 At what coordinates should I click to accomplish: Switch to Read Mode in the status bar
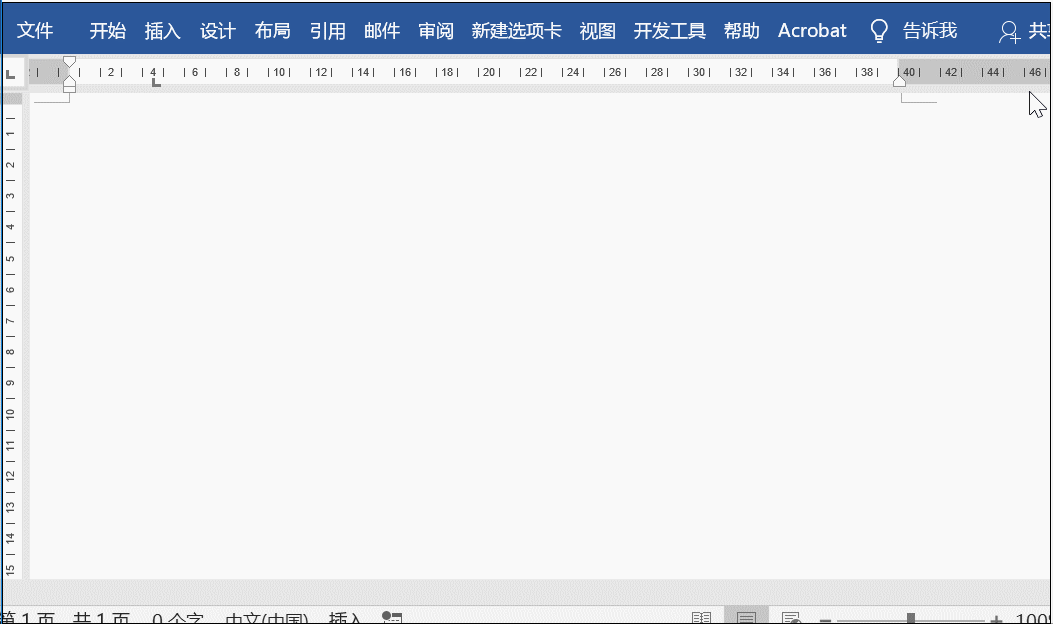[x=703, y=617]
